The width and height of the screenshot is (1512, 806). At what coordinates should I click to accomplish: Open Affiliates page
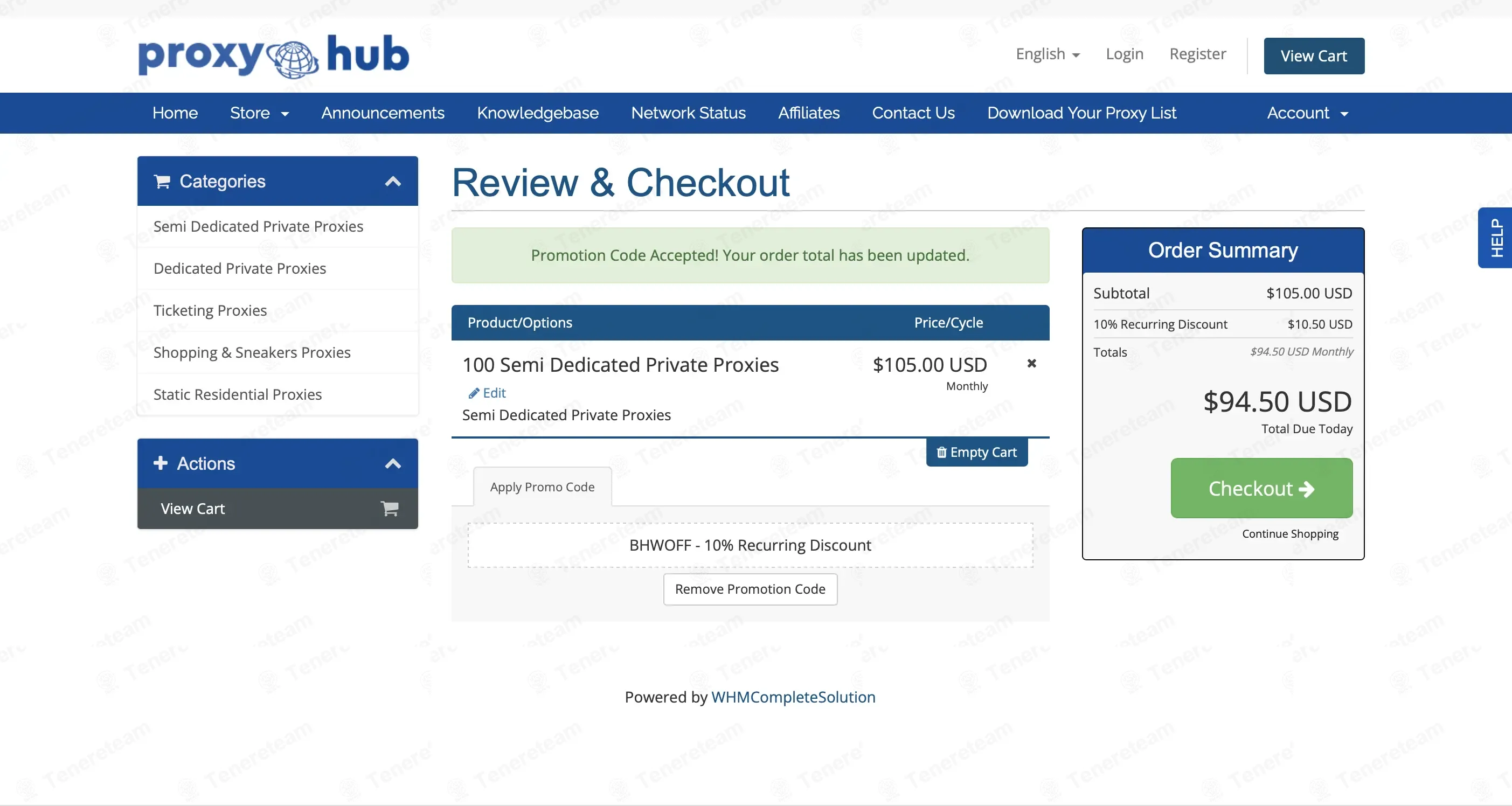[809, 113]
